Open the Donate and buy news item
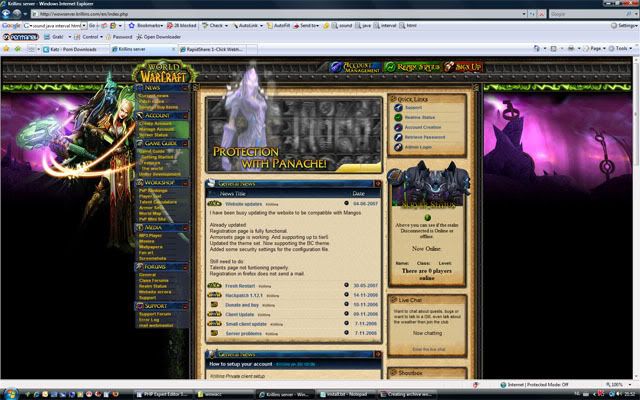 (242, 305)
